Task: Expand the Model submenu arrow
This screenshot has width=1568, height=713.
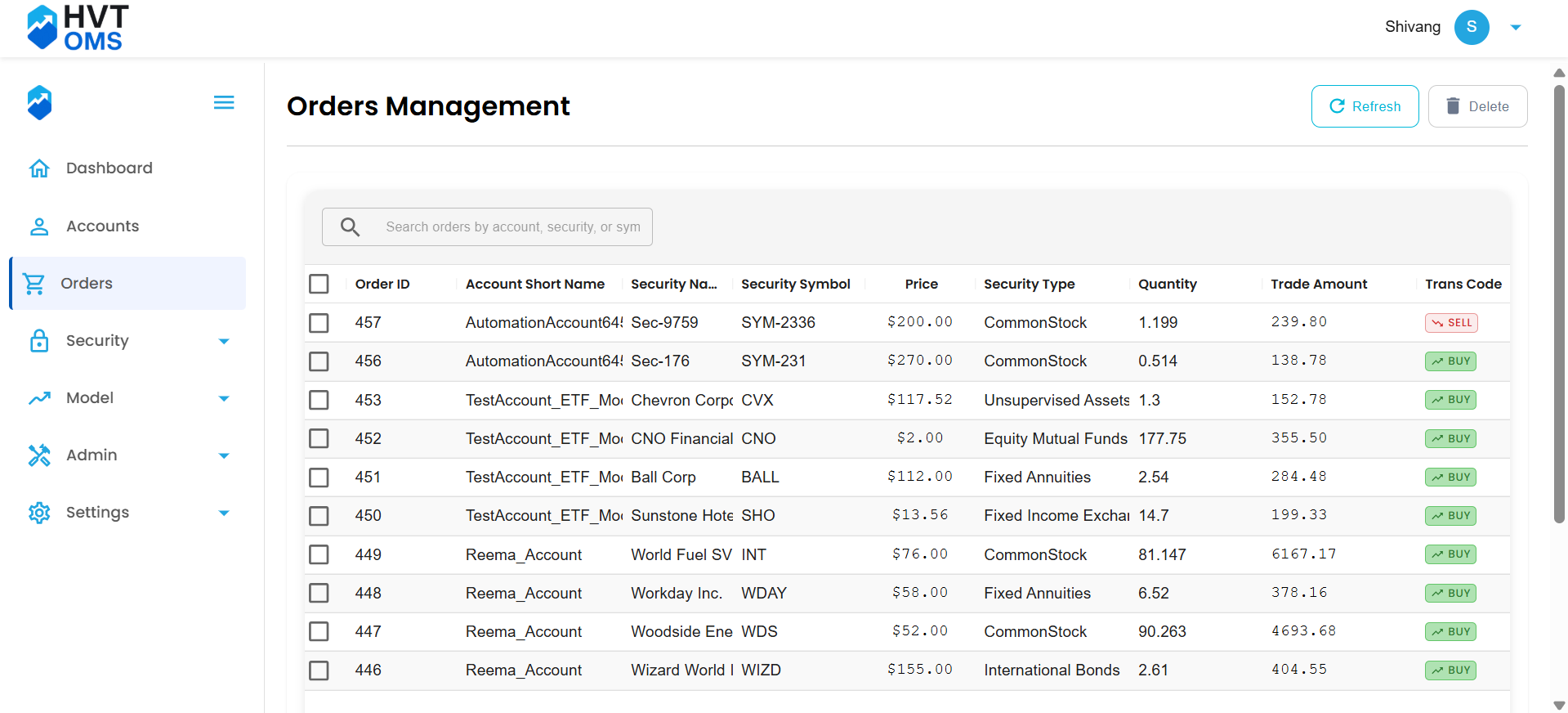Action: 224,399
